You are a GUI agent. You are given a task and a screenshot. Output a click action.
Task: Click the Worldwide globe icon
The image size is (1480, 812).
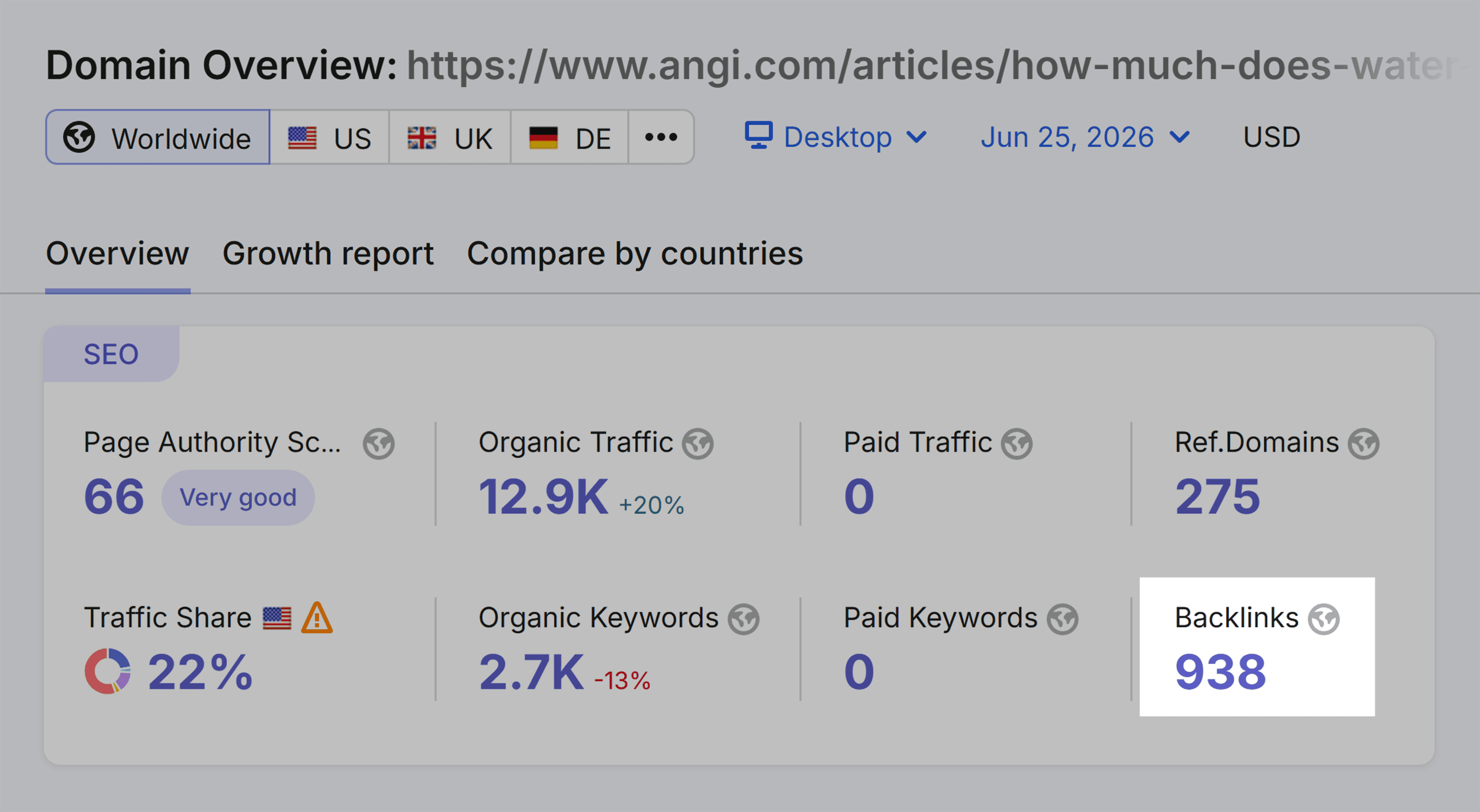[x=79, y=137]
